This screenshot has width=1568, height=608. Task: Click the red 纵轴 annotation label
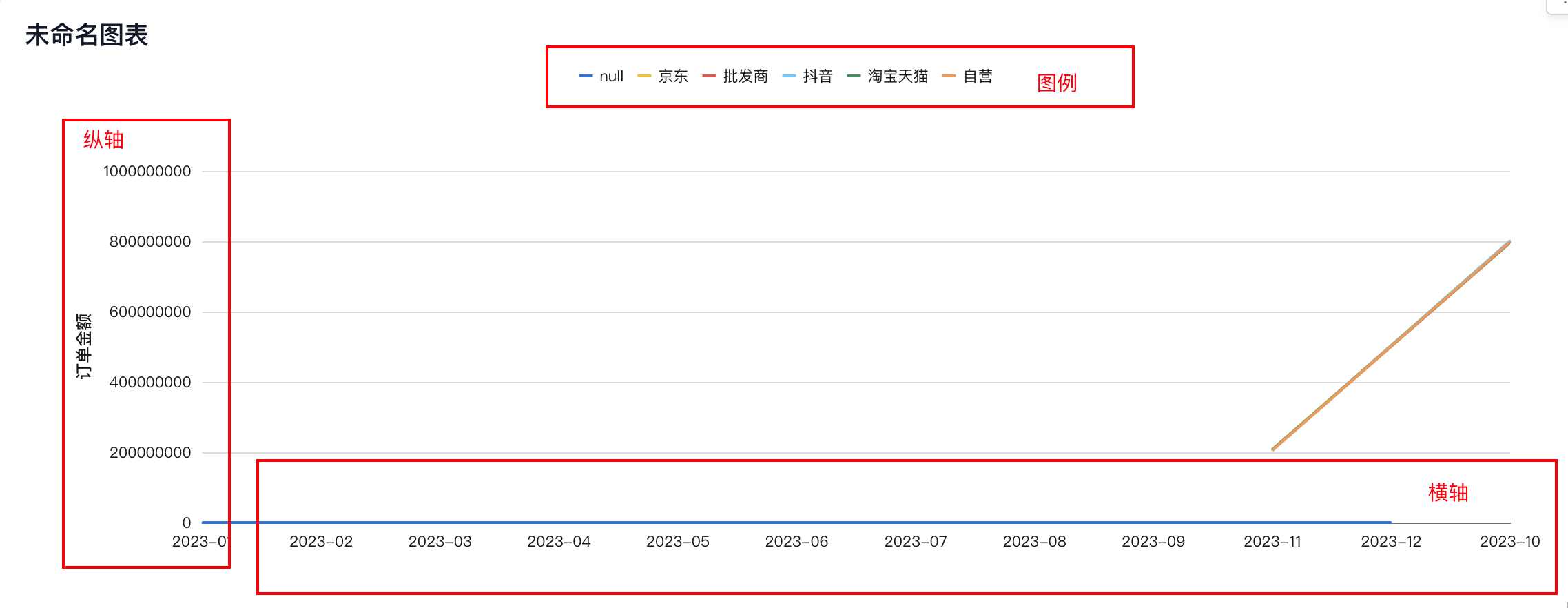point(103,140)
